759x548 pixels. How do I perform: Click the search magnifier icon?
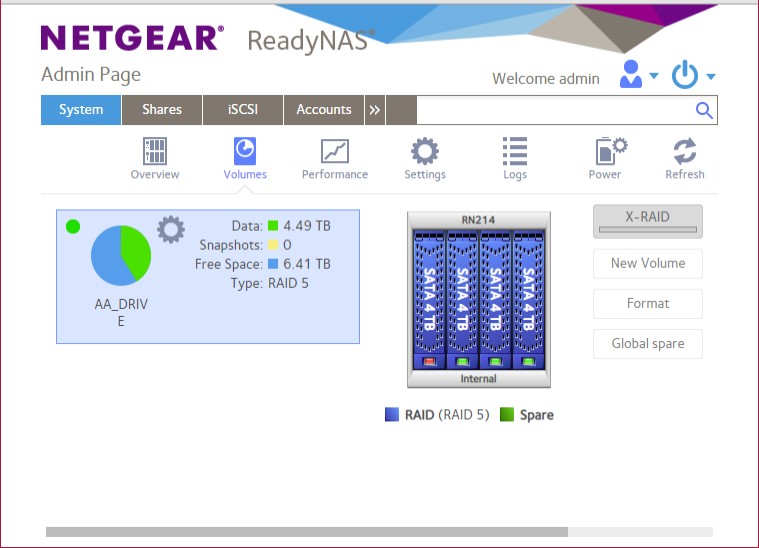click(x=704, y=110)
